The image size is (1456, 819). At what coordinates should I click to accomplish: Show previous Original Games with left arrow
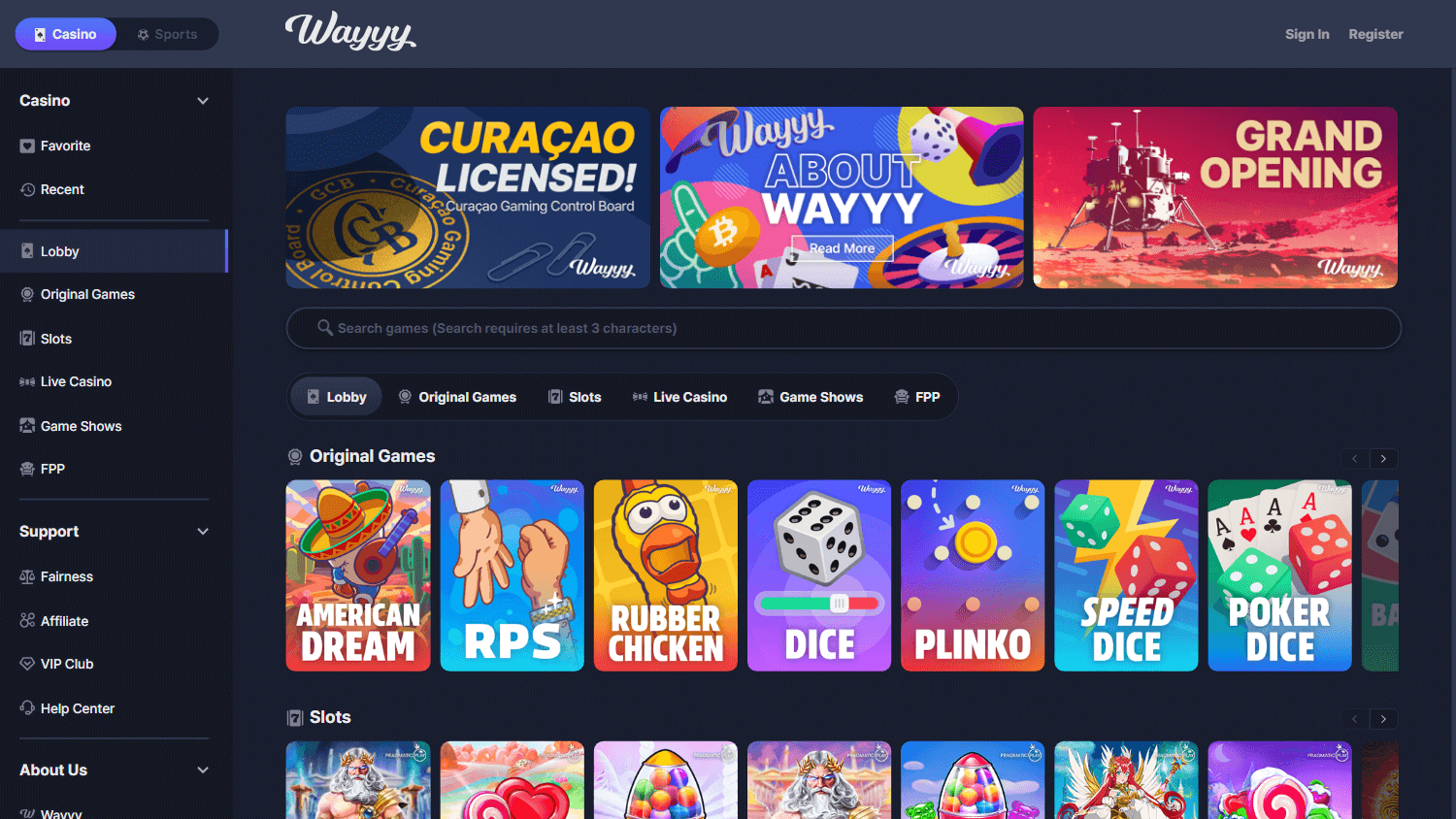tap(1355, 459)
